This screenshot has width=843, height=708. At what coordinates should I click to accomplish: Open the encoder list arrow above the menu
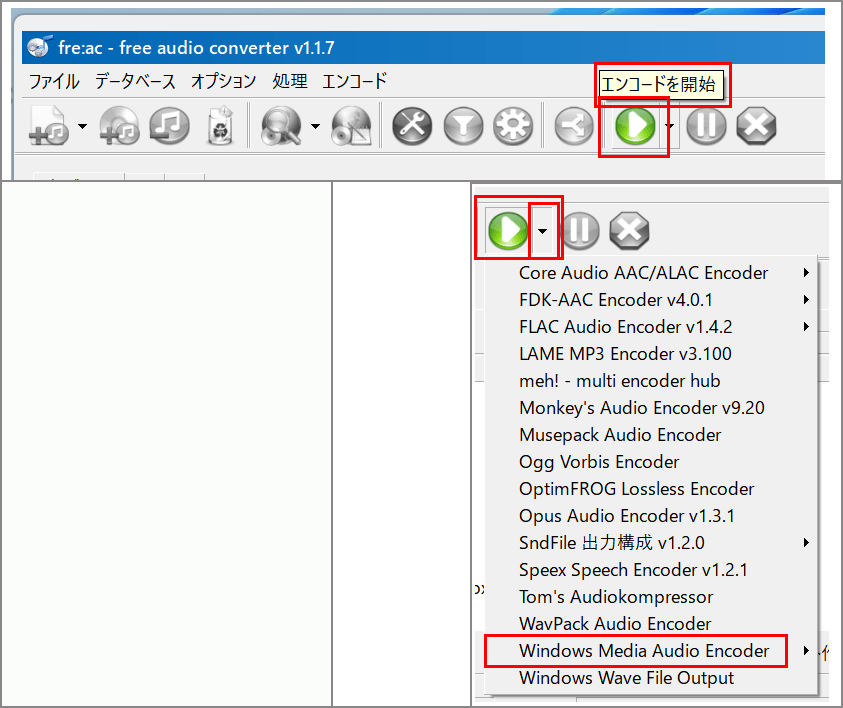542,231
